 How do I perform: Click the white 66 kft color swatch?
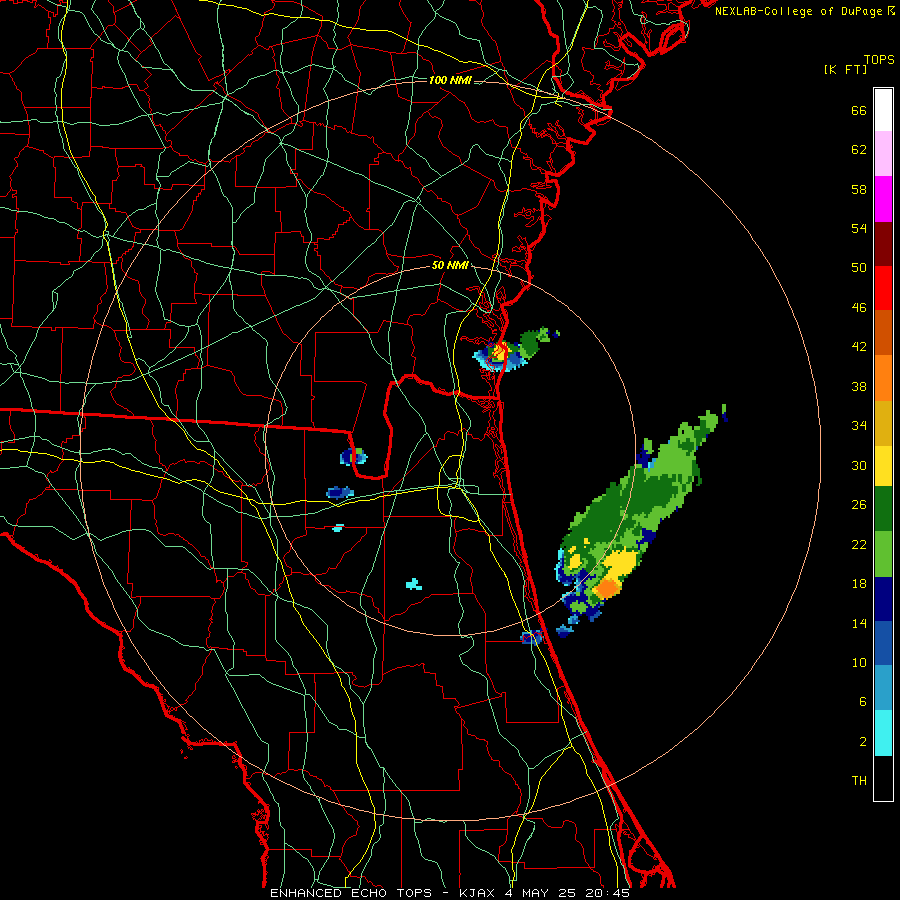(x=883, y=110)
